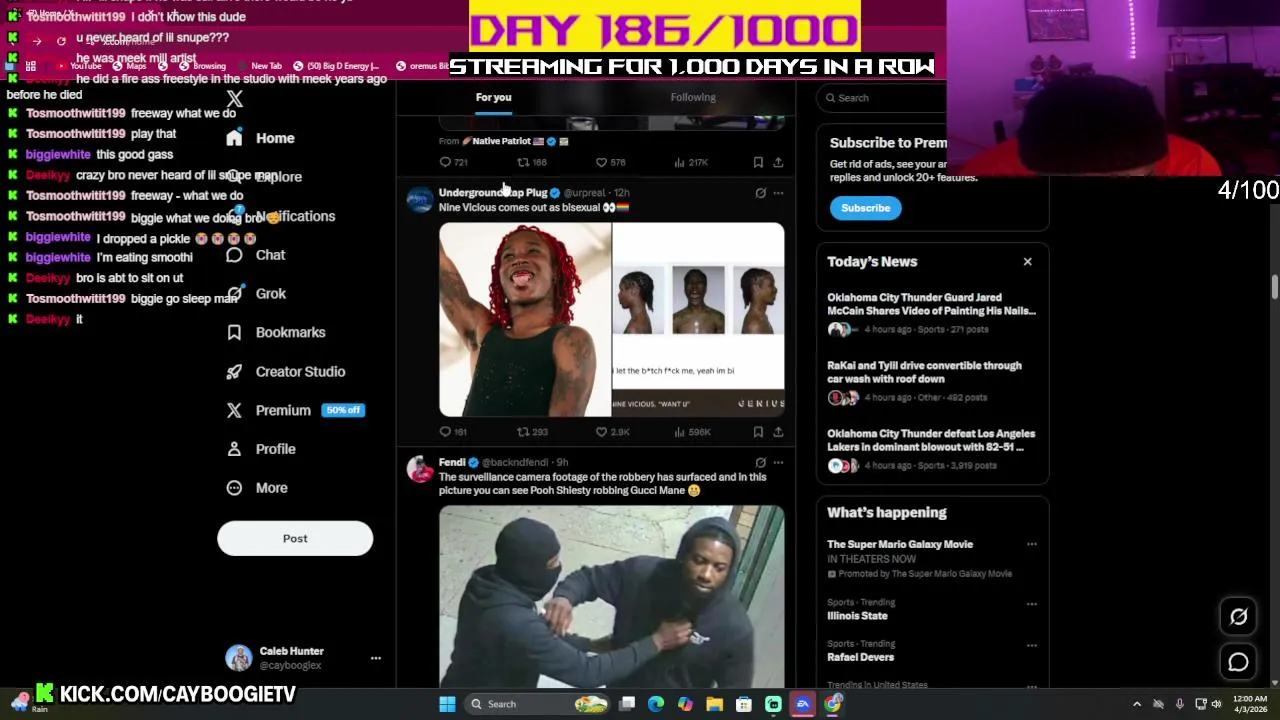The height and width of the screenshot is (720, 1280).
Task: Open the Grok navigation item
Action: [256, 294]
